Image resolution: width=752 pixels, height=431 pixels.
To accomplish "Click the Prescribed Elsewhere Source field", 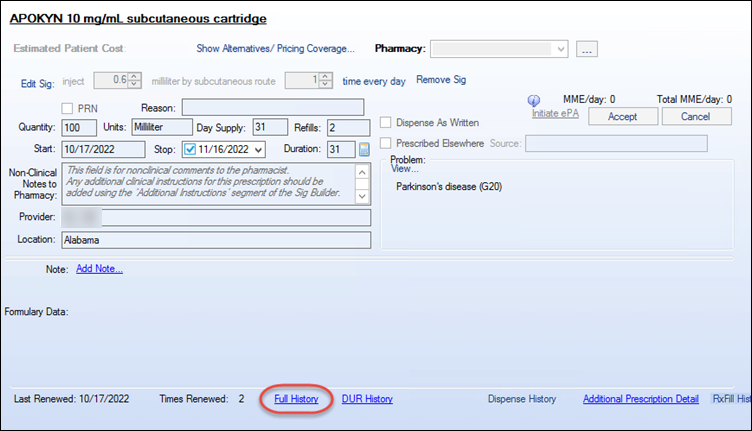I will point(616,143).
